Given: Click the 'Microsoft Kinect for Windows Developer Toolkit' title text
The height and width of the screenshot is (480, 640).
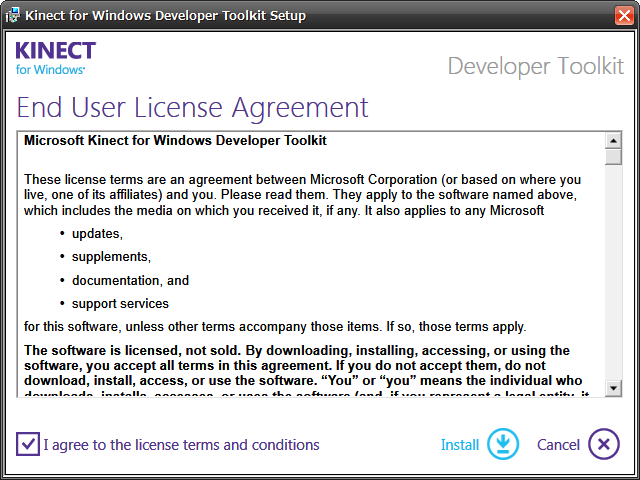Looking at the screenshot, I should click(x=176, y=140).
